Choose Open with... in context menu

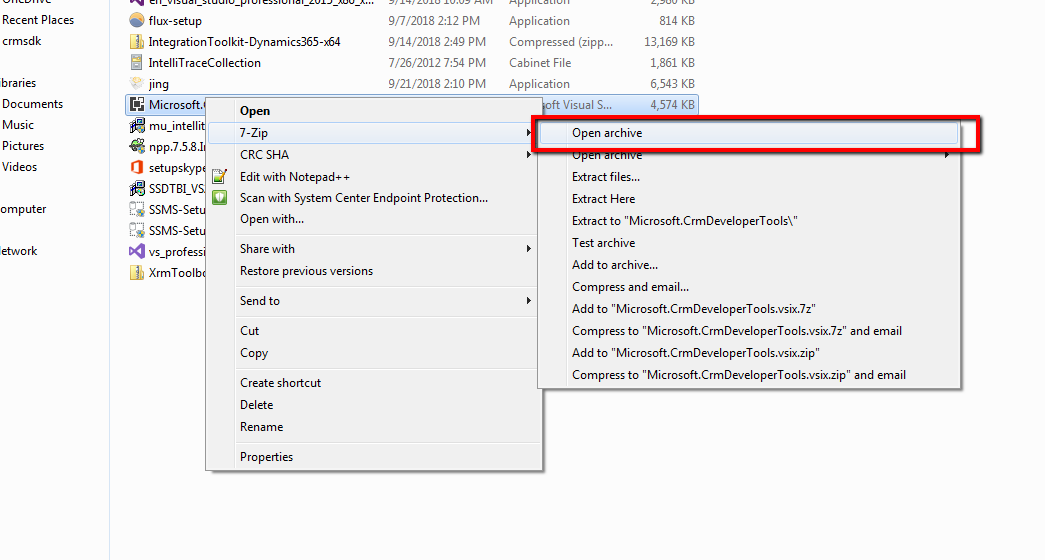point(375,219)
